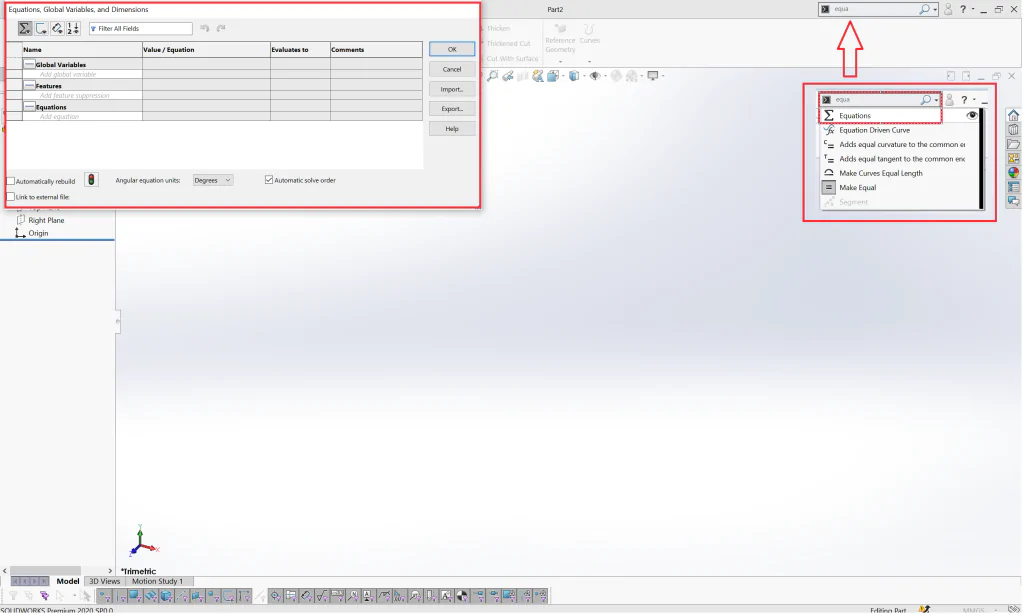Collapse the Features section in the table
This screenshot has width=1024, height=615.
[x=29, y=85]
